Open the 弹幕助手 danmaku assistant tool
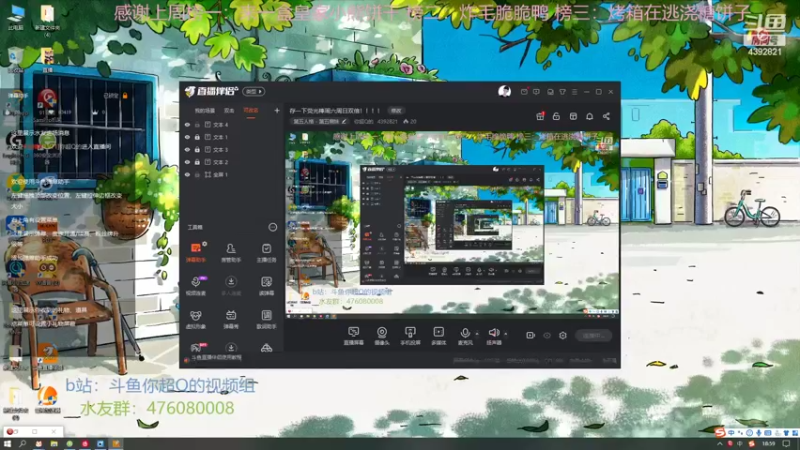Viewport: 800px width, 450px height. 196,253
